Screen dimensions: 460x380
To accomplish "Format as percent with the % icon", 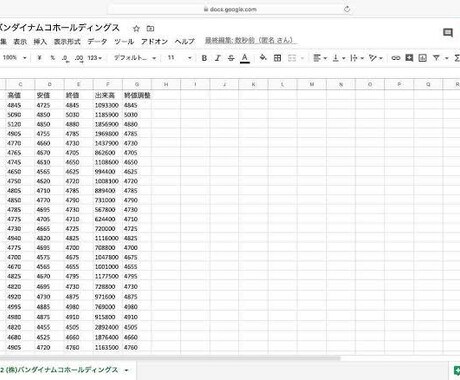I will point(53,58).
